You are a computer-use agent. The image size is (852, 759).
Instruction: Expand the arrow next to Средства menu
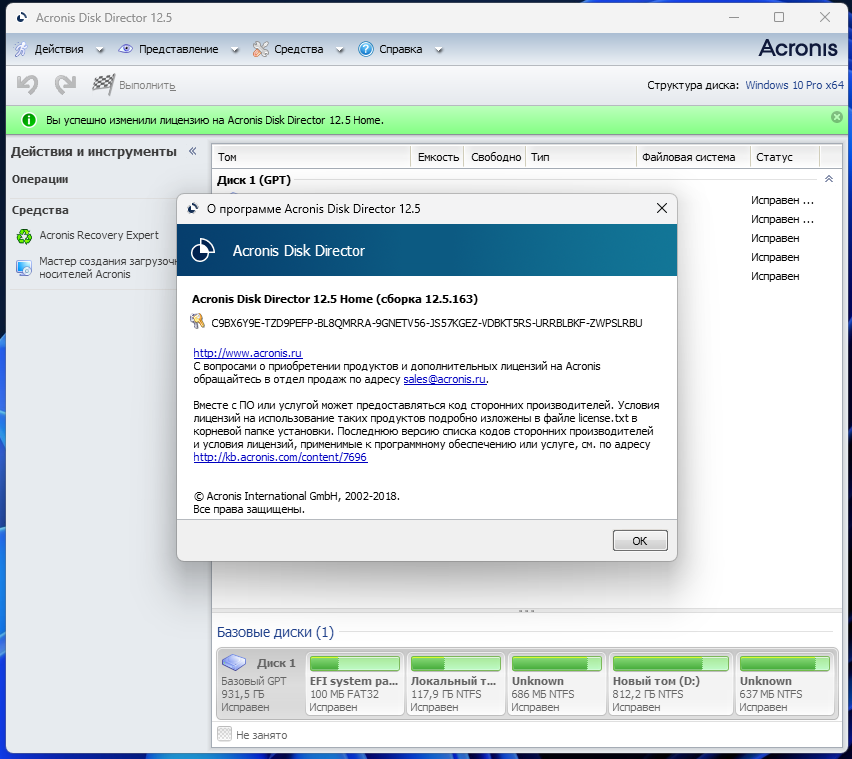point(340,50)
